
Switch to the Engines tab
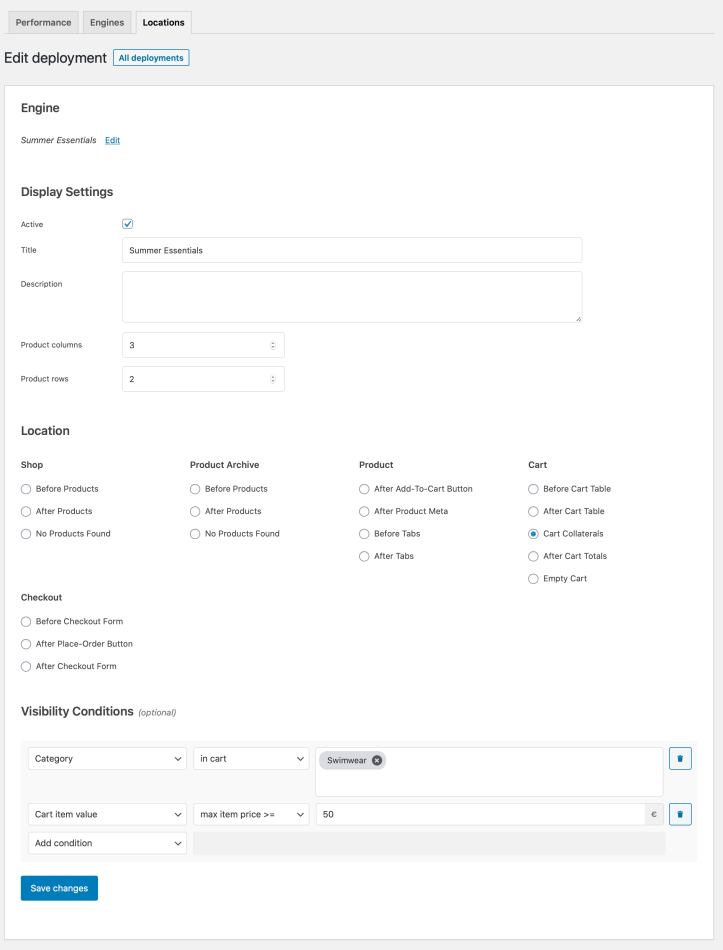(107, 22)
